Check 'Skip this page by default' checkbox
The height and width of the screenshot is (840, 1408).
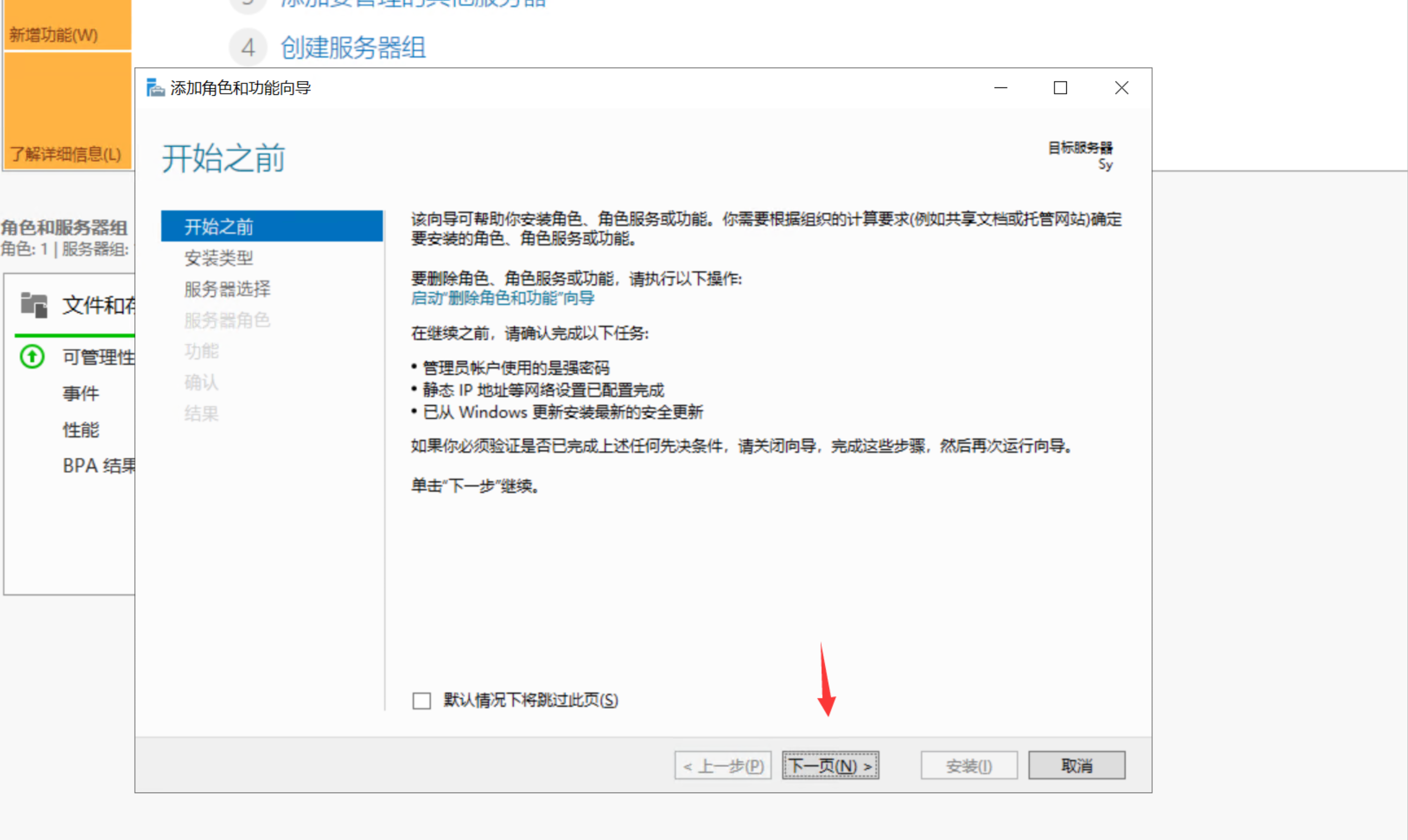click(x=422, y=700)
